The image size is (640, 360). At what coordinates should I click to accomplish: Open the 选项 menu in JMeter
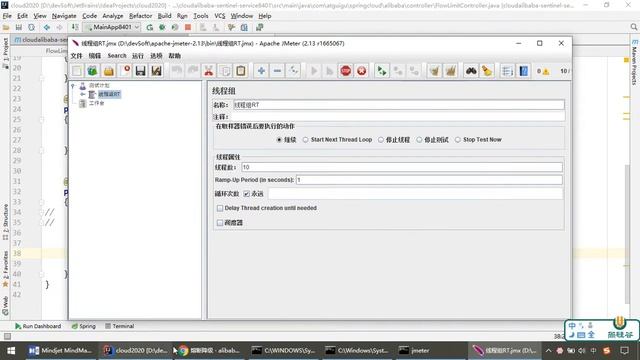(x=156, y=56)
